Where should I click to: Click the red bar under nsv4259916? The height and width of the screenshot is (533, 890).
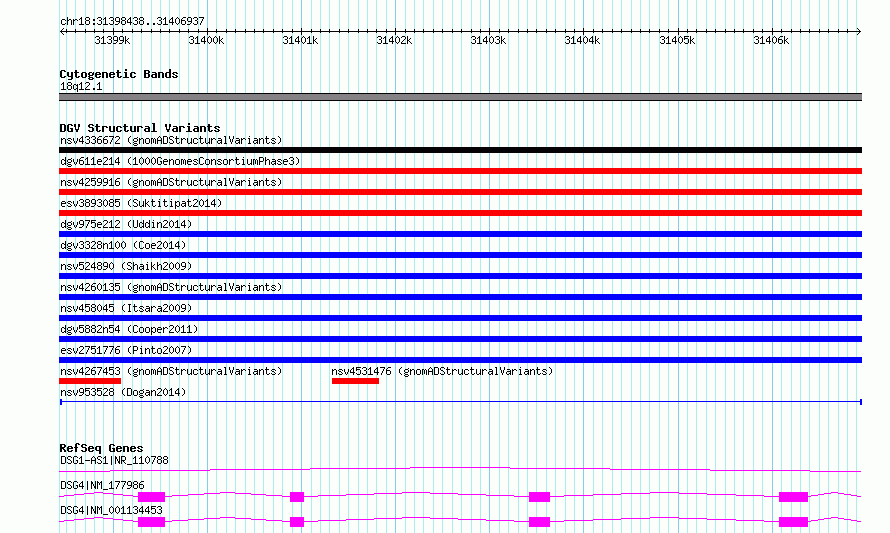tap(460, 192)
